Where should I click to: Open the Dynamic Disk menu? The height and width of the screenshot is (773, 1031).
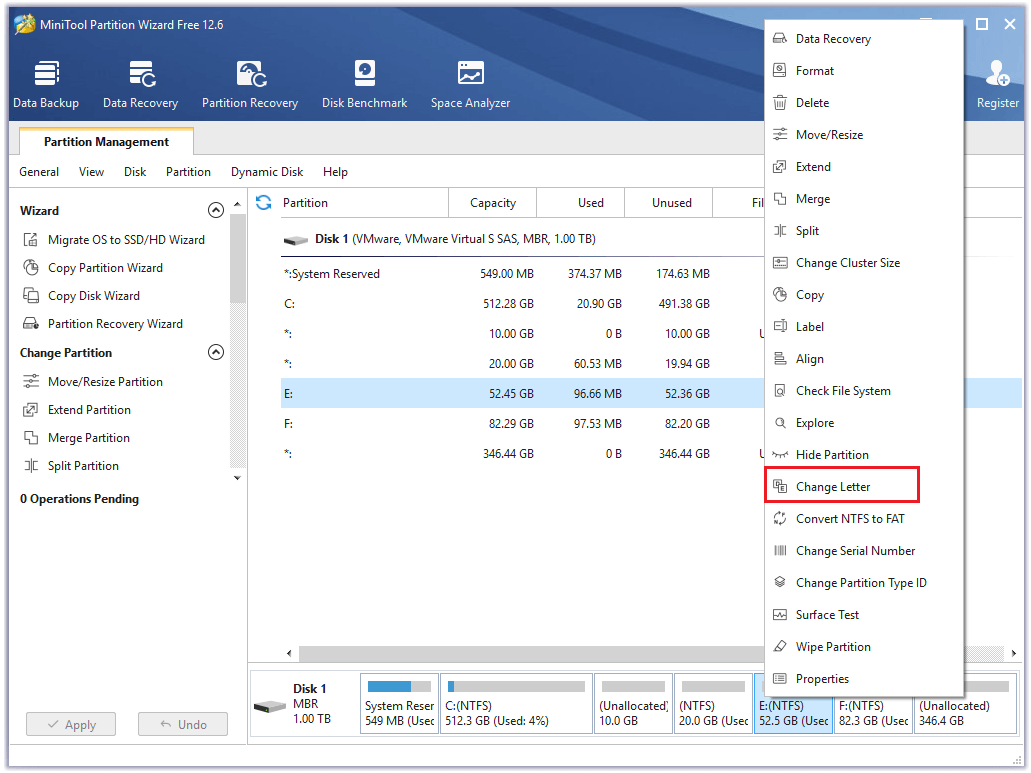267,172
